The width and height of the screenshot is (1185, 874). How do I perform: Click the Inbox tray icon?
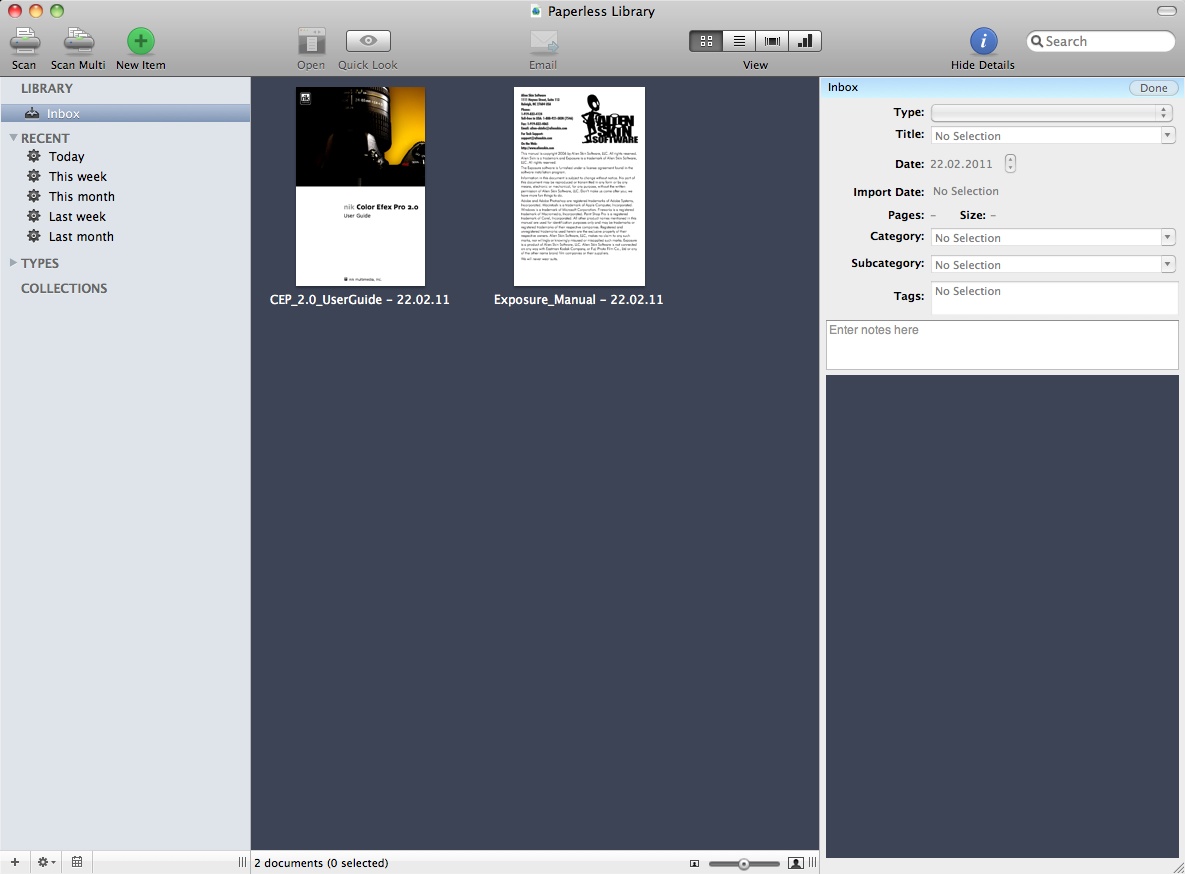click(32, 113)
